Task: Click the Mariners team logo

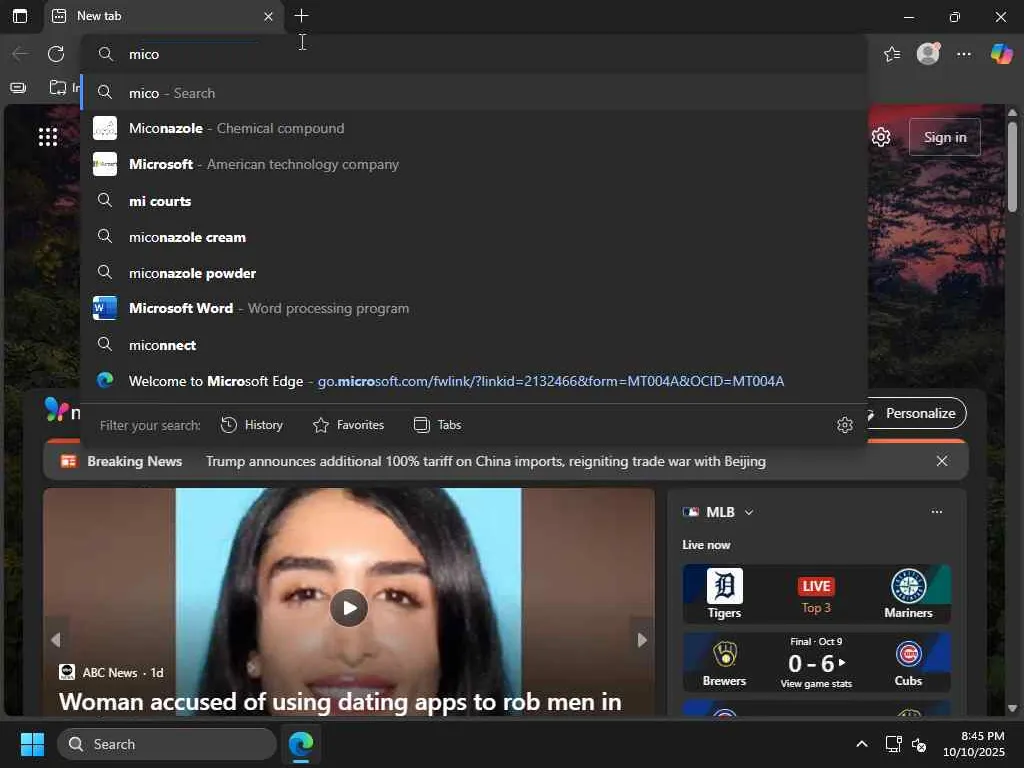Action: click(908, 586)
